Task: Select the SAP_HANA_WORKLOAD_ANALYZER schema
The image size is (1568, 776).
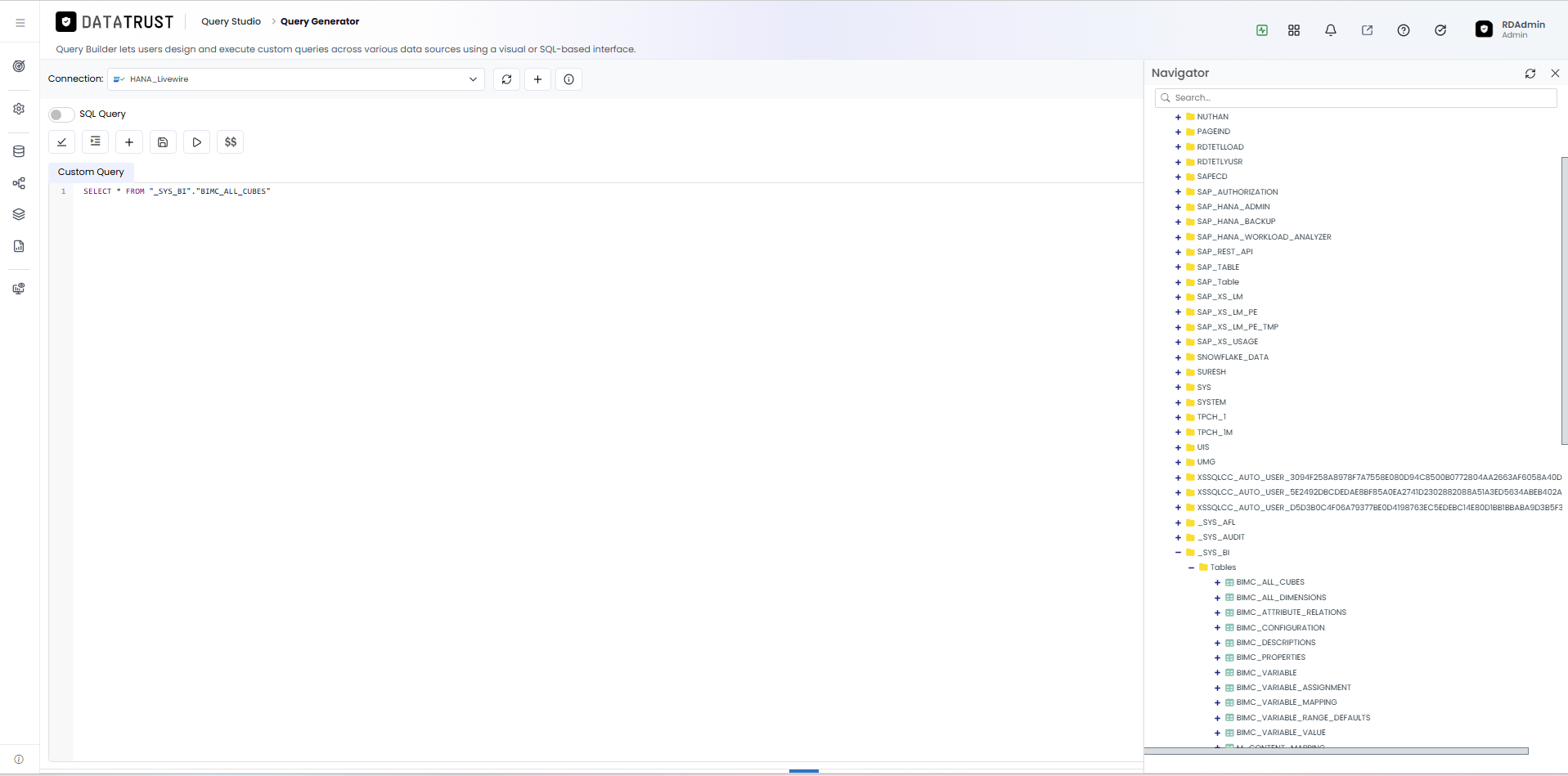Action: (x=1264, y=237)
